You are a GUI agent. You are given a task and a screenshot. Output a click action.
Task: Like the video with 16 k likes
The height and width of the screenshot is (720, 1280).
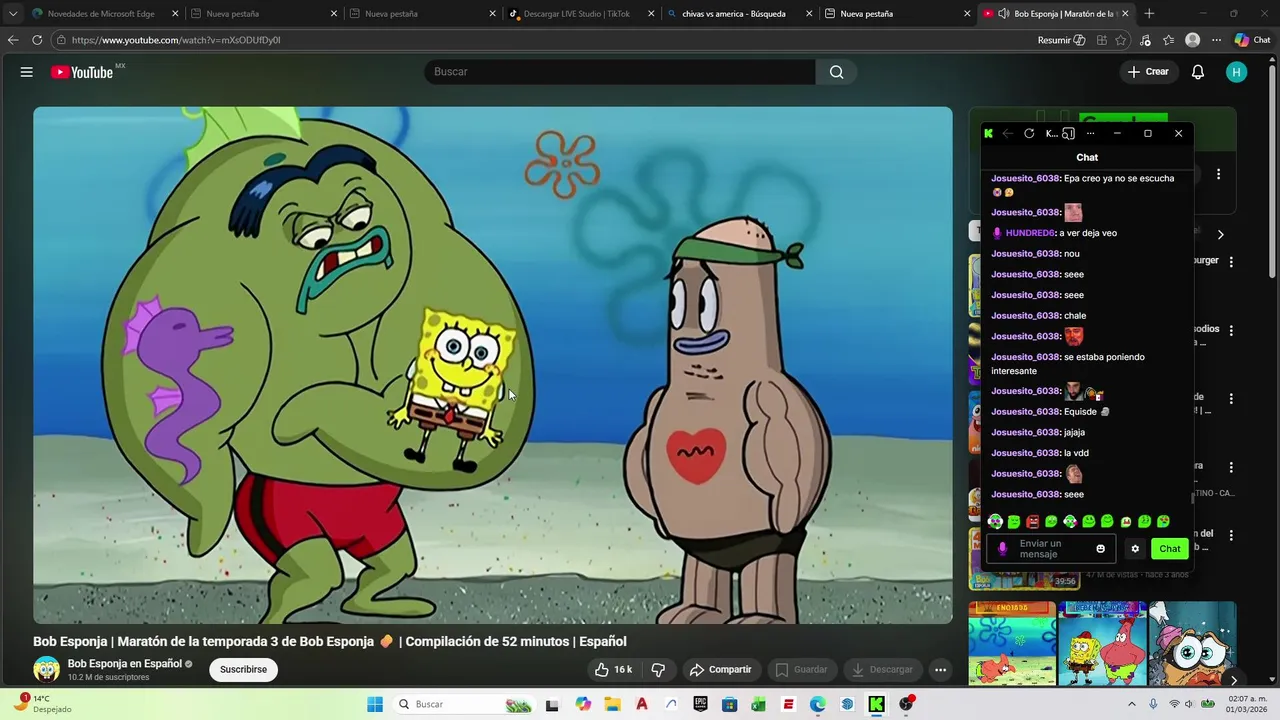click(613, 670)
